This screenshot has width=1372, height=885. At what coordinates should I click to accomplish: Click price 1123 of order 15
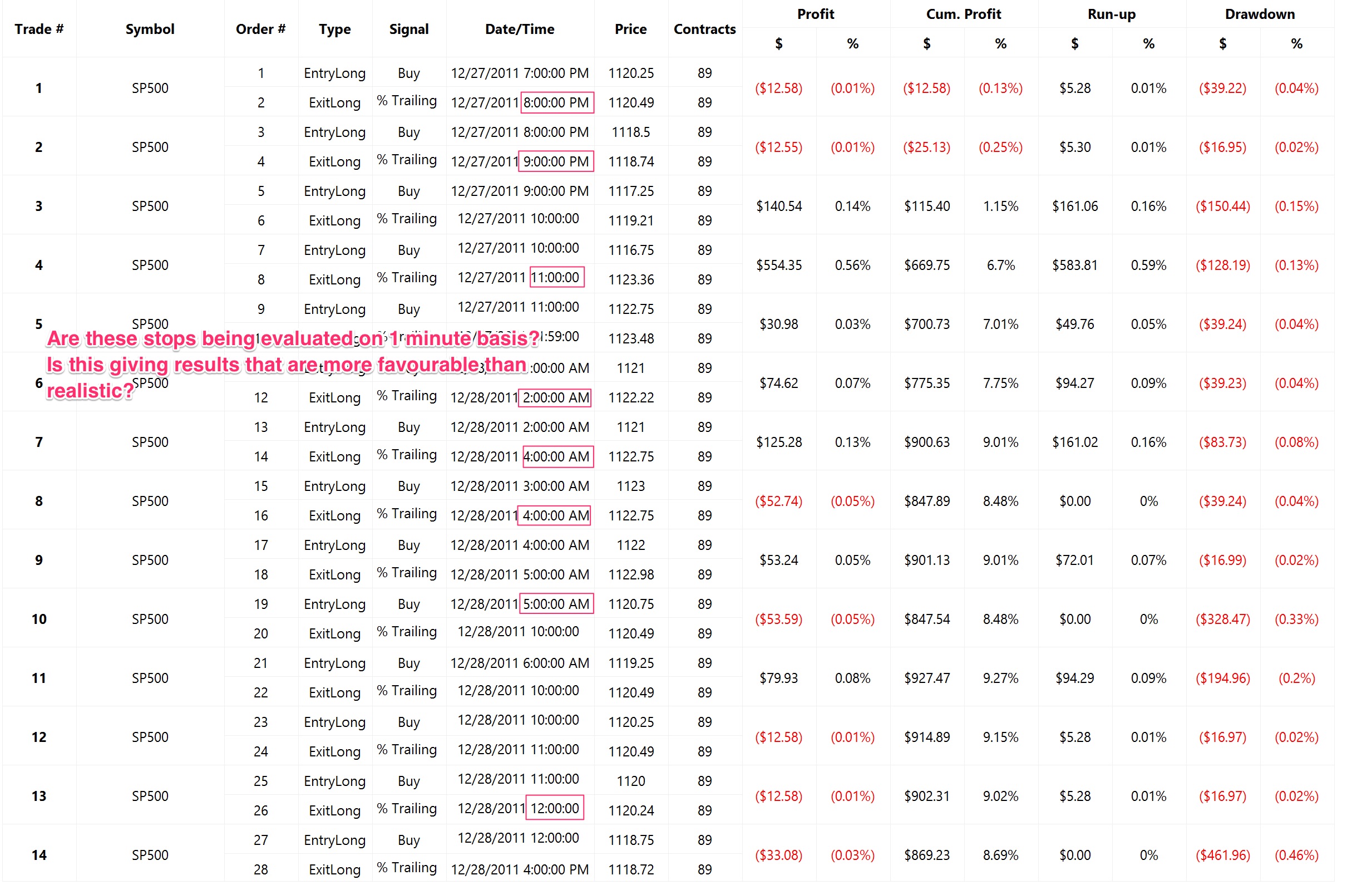(x=631, y=486)
